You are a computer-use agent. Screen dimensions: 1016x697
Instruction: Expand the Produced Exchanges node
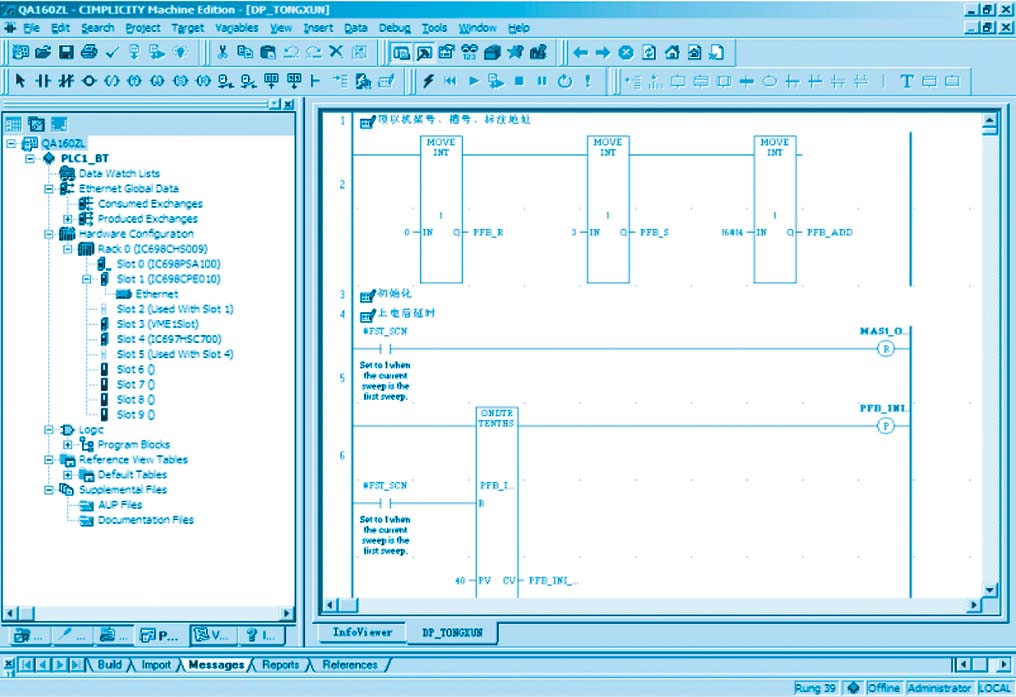coord(67,219)
